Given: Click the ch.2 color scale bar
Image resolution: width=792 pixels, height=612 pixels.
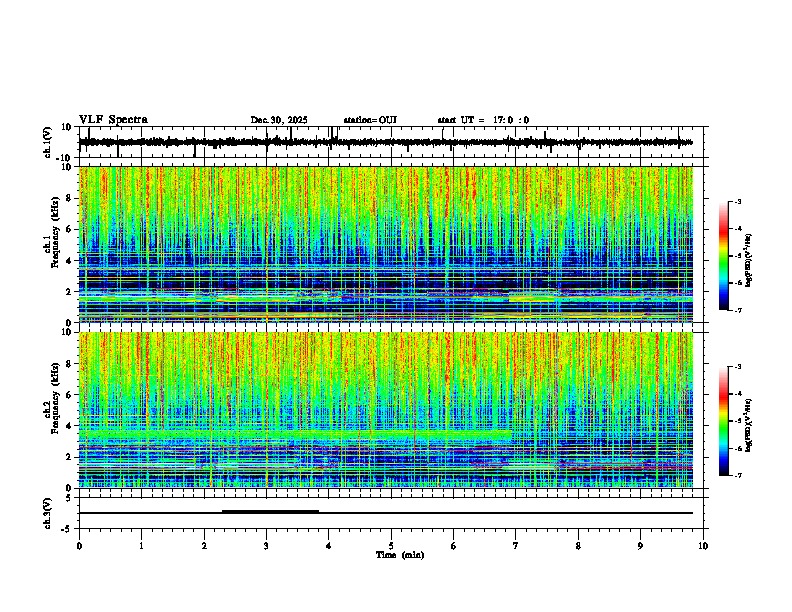Looking at the screenshot, I should [x=724, y=421].
